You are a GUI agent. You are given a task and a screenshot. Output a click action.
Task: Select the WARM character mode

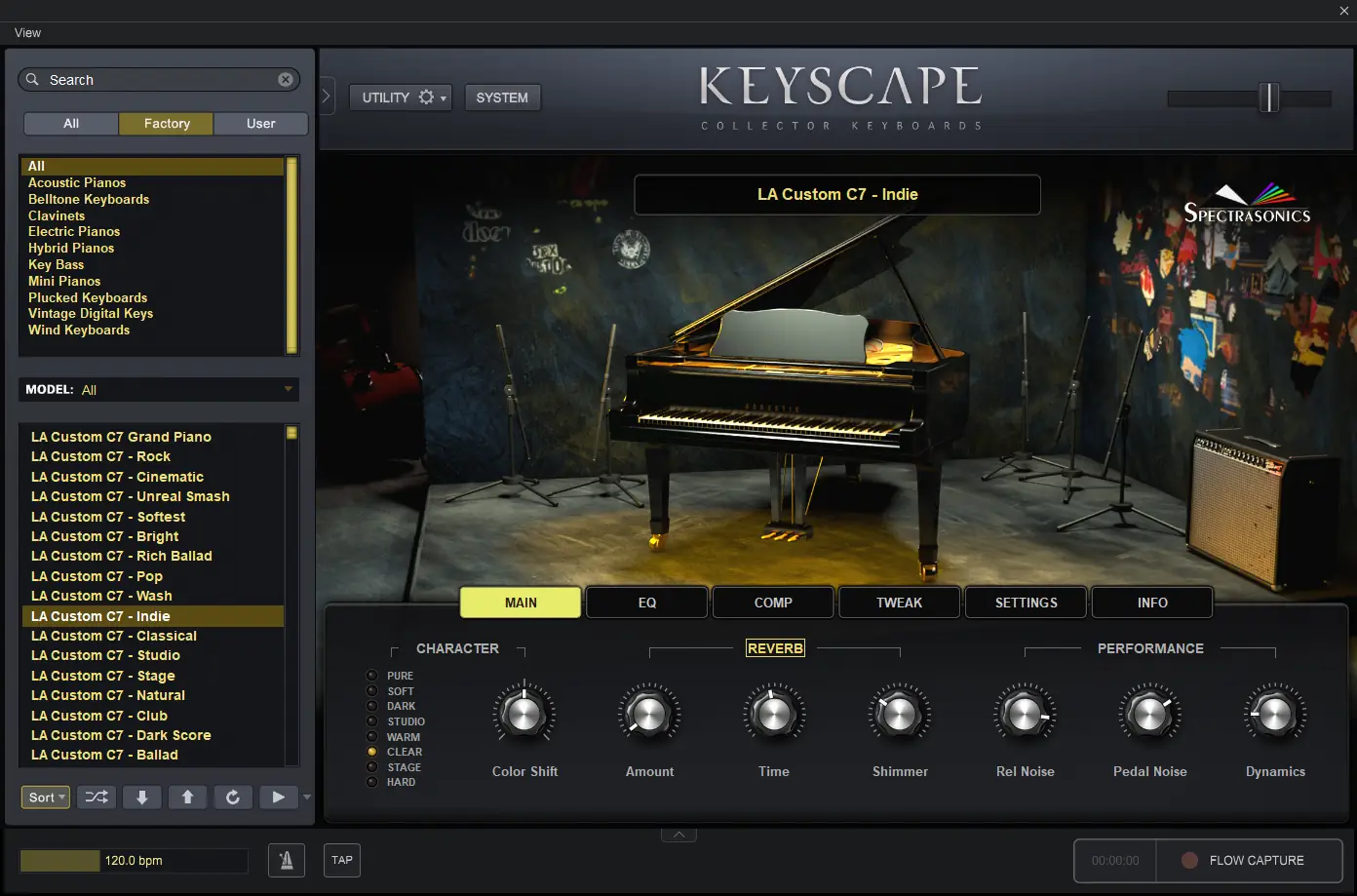(371, 737)
